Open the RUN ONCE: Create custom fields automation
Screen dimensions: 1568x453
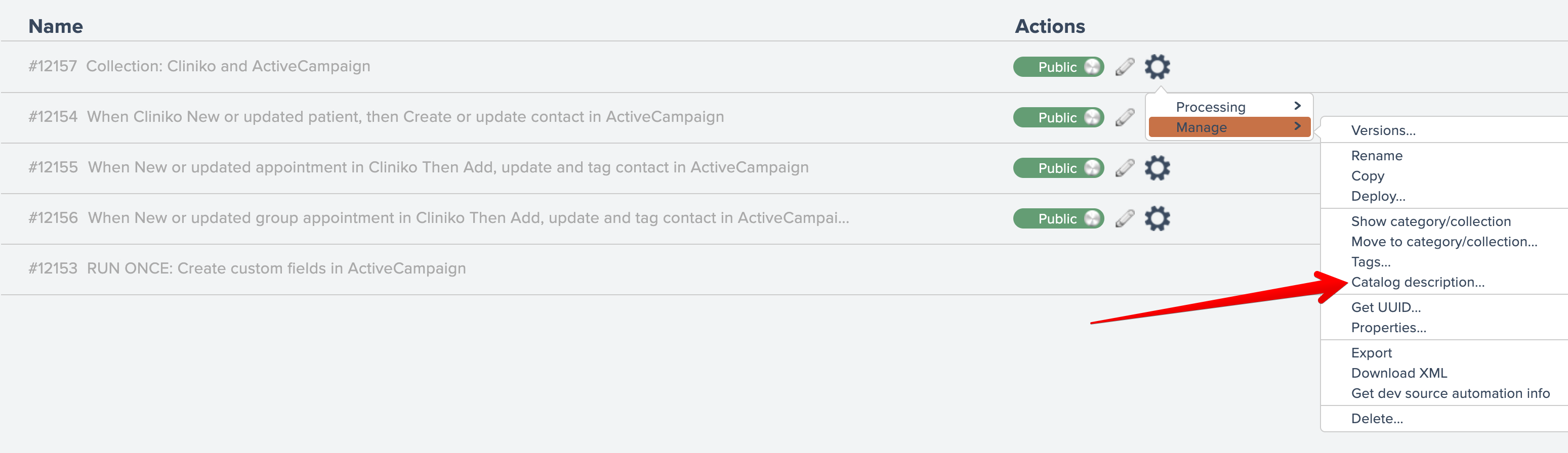point(276,269)
